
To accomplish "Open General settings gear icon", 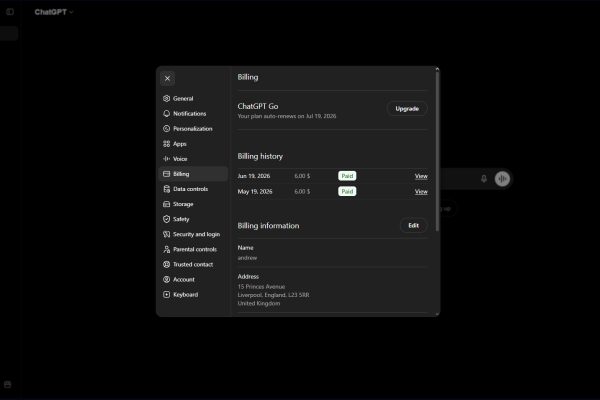I will coord(166,98).
